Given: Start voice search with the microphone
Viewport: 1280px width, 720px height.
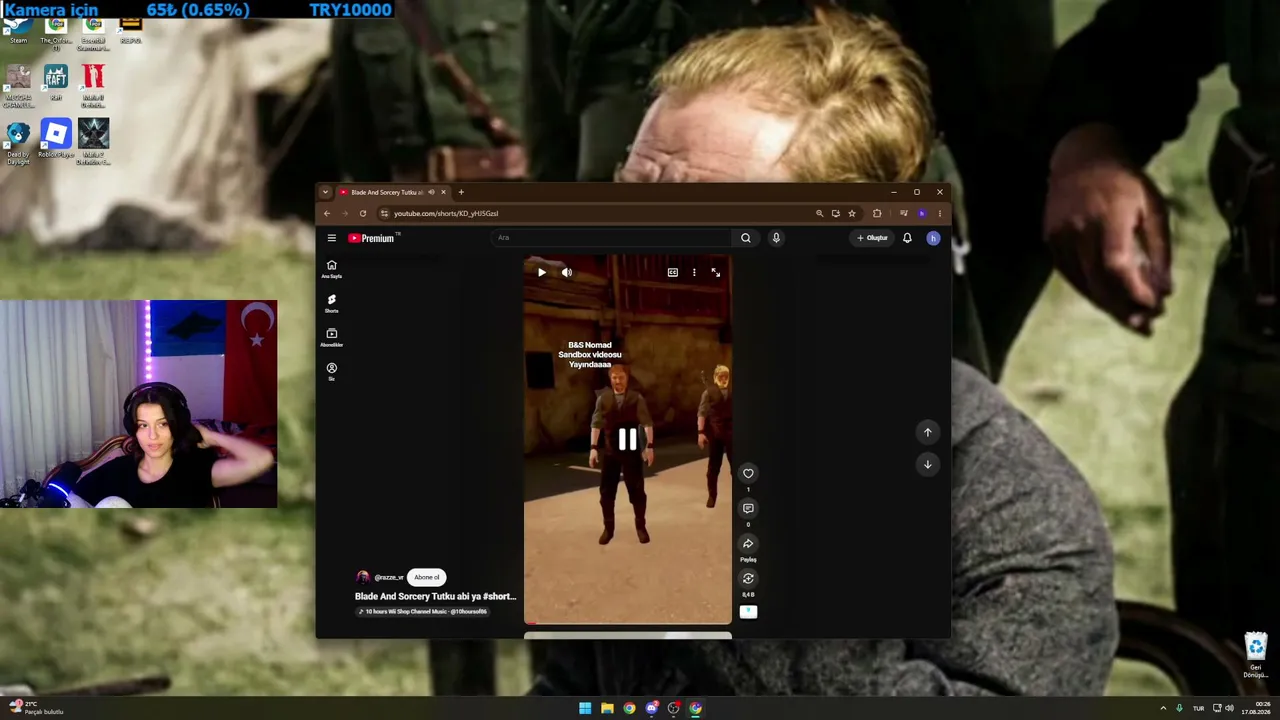Looking at the screenshot, I should pos(776,238).
